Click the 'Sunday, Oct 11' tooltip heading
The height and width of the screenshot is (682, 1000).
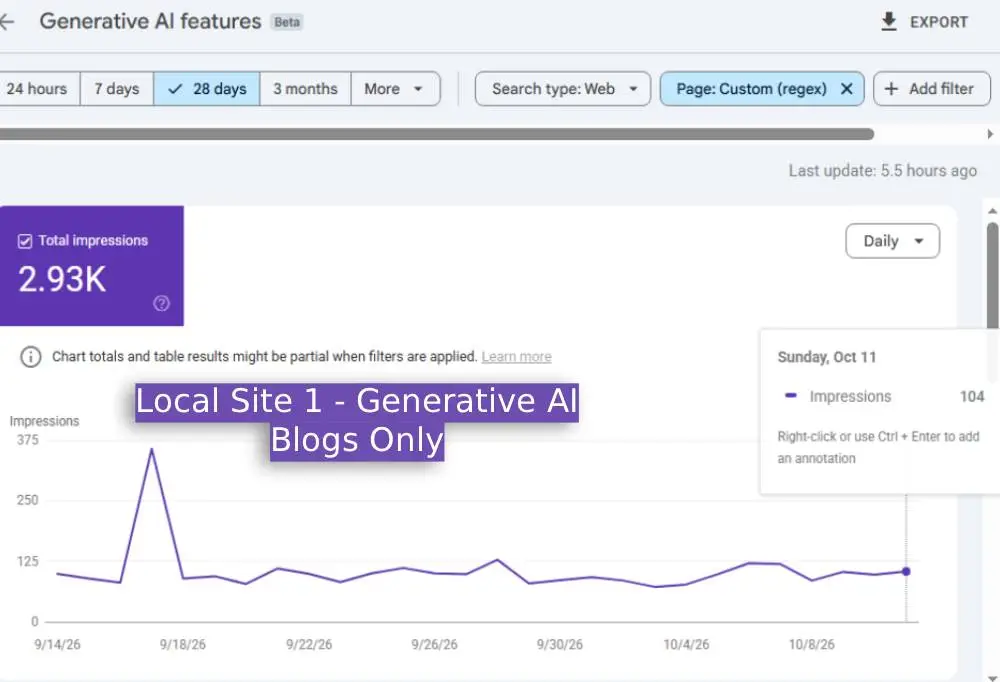(x=827, y=357)
